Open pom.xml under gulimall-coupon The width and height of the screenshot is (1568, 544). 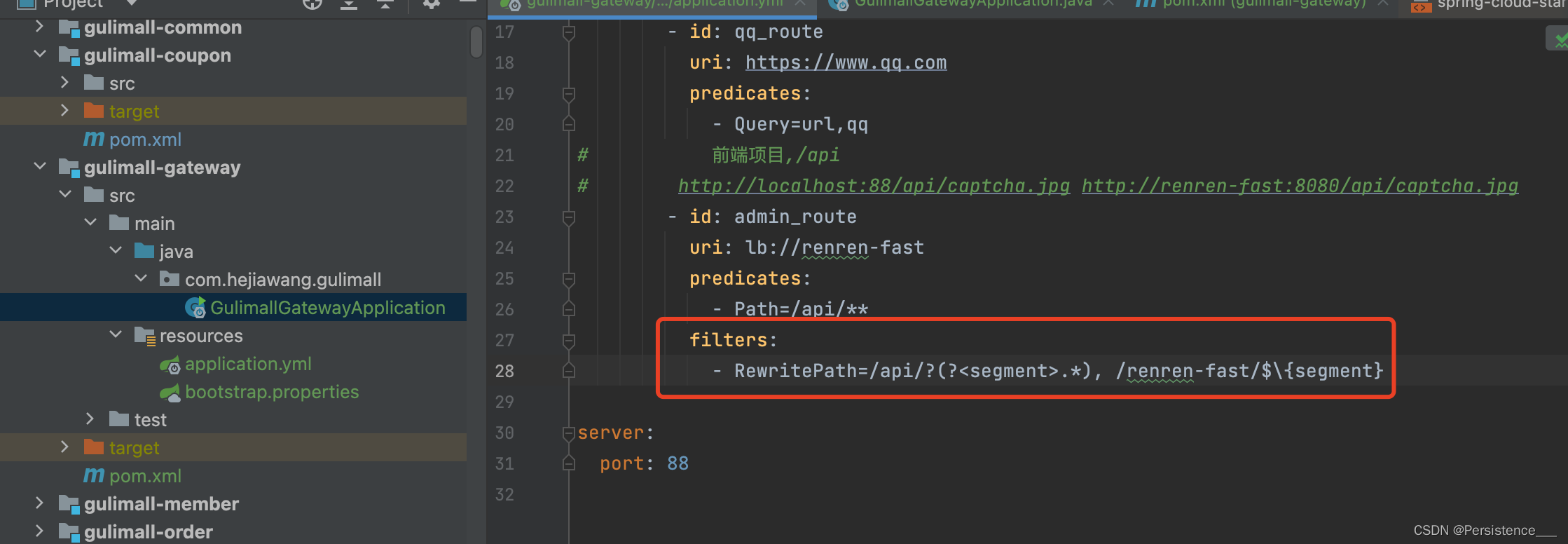point(145,140)
